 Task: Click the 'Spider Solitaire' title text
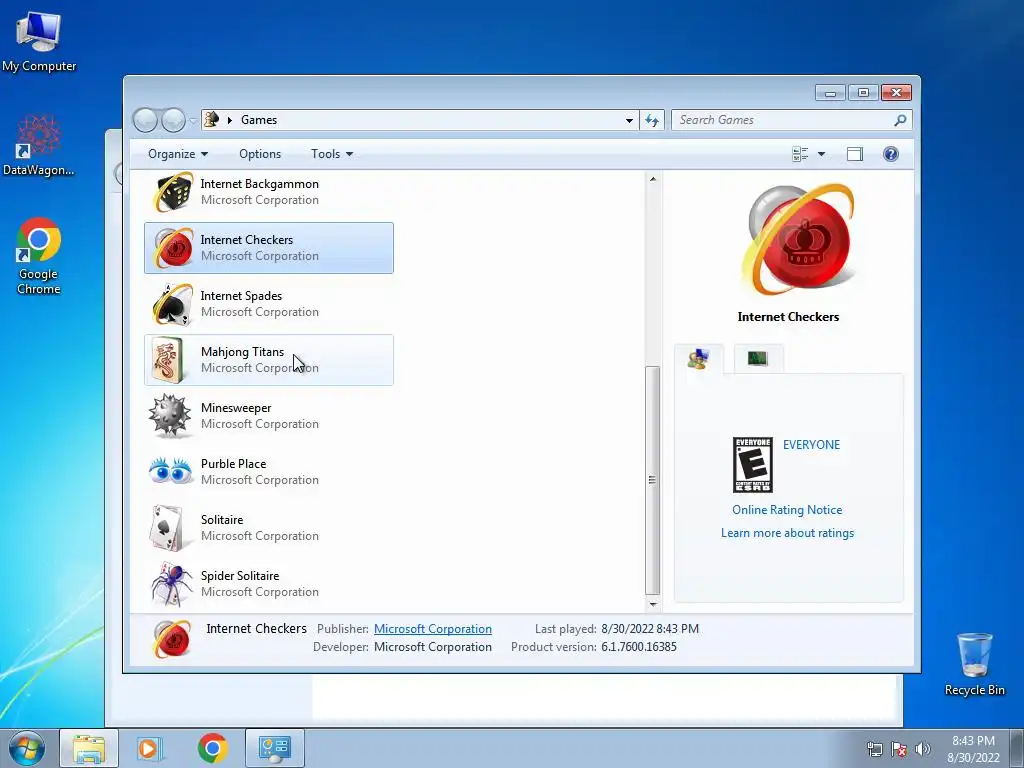coord(240,576)
